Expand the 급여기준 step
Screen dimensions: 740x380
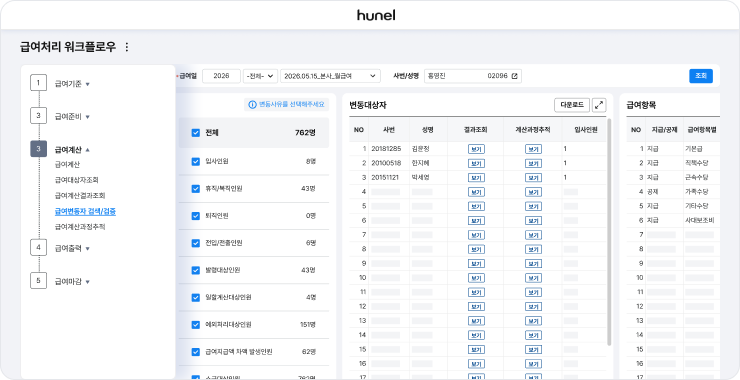coord(88,84)
